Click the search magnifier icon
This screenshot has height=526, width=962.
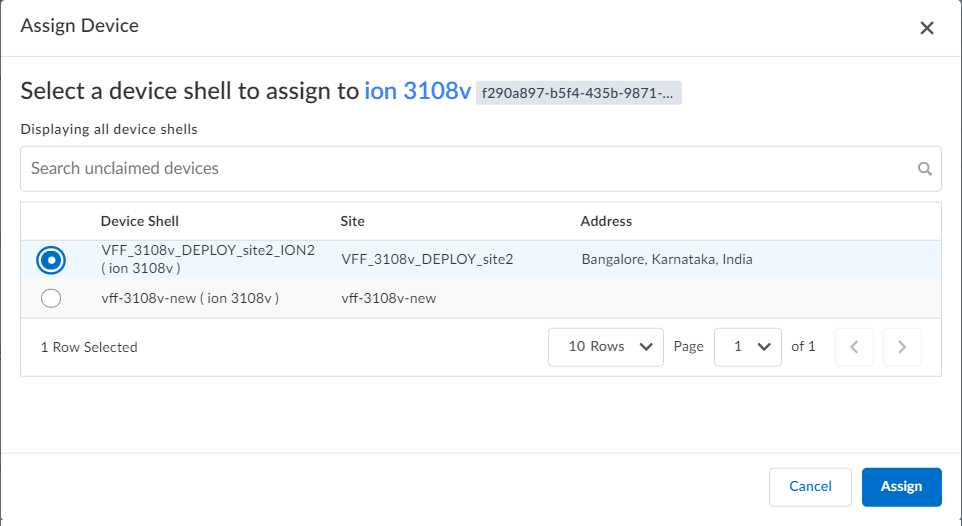point(925,169)
